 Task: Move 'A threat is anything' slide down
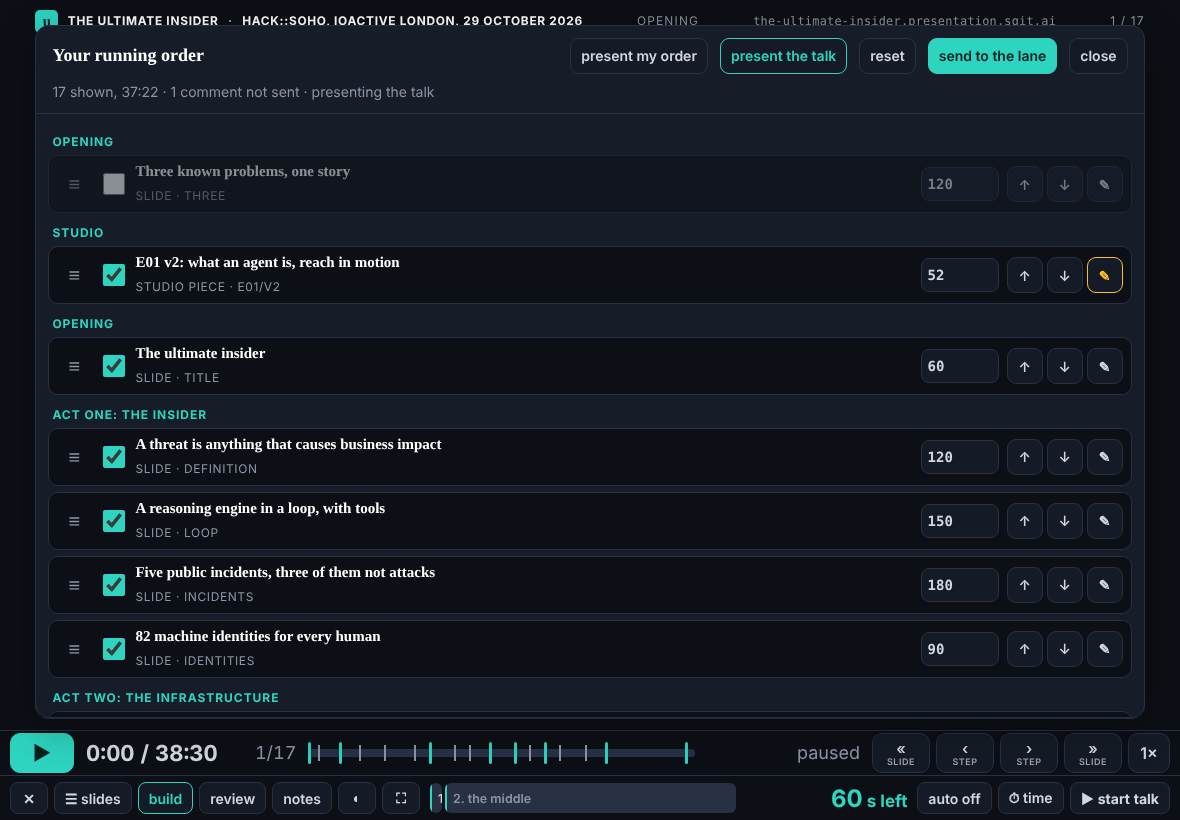click(x=1064, y=457)
